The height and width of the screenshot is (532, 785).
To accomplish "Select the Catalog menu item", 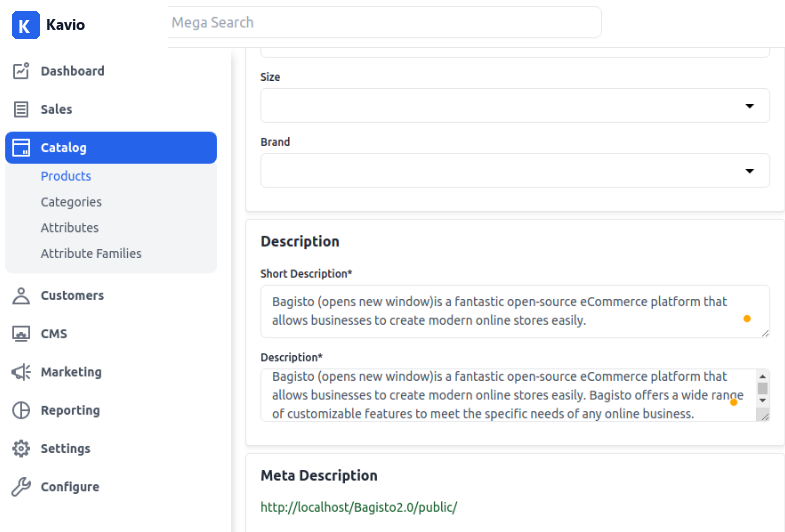I will [111, 148].
